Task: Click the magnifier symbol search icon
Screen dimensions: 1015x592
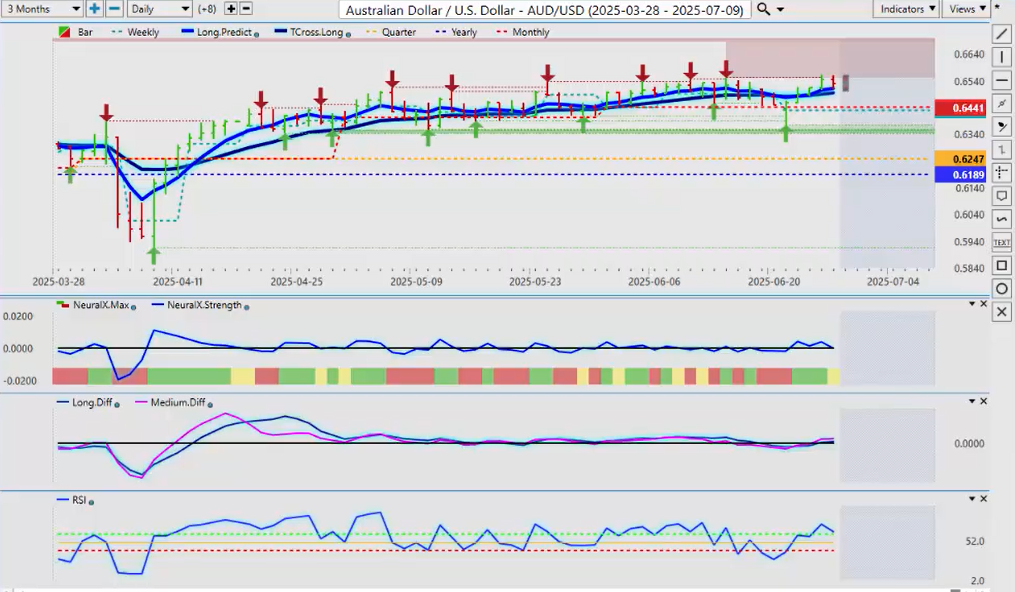Action: (764, 9)
